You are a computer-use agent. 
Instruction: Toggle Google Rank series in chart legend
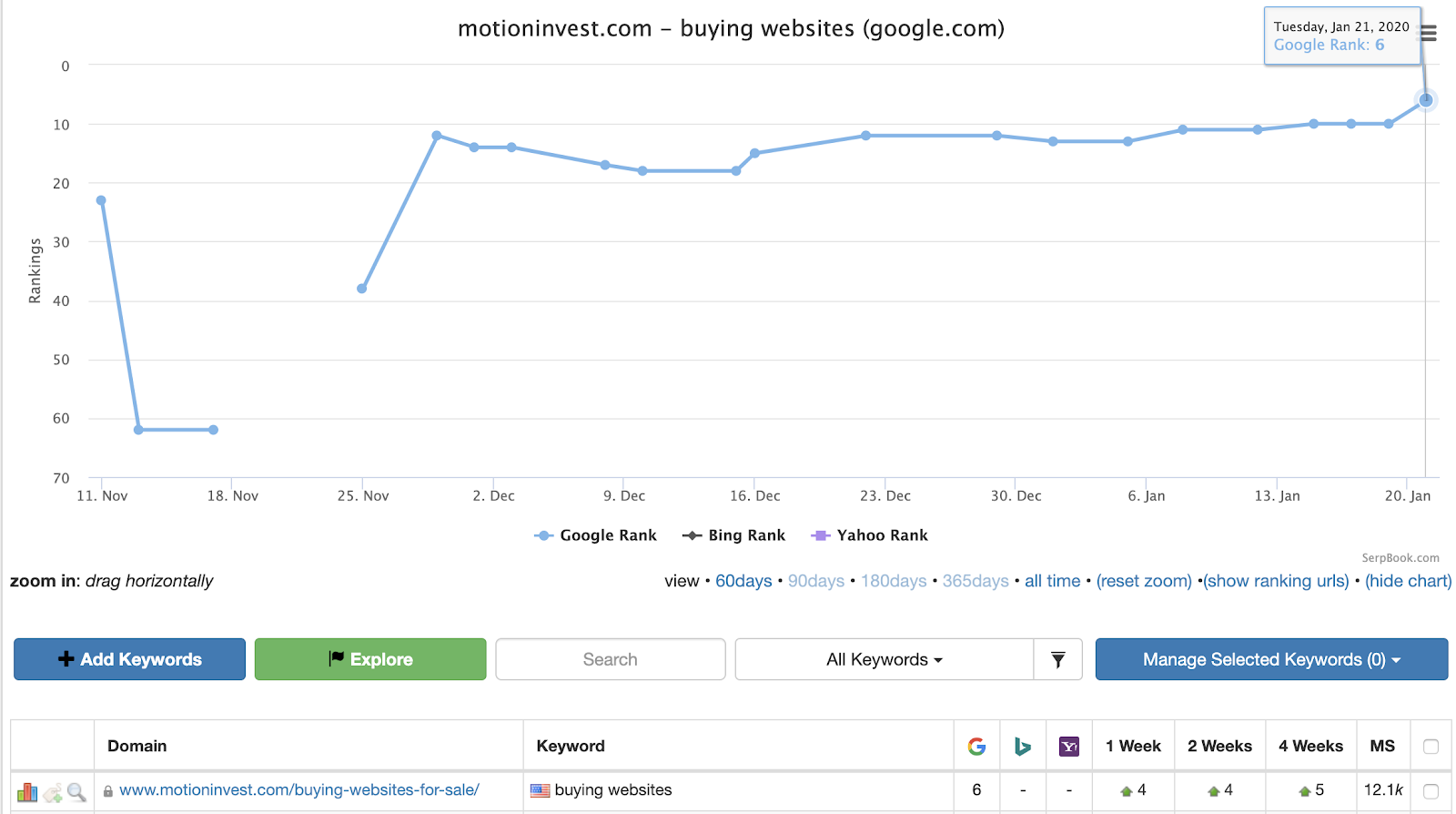click(x=595, y=535)
